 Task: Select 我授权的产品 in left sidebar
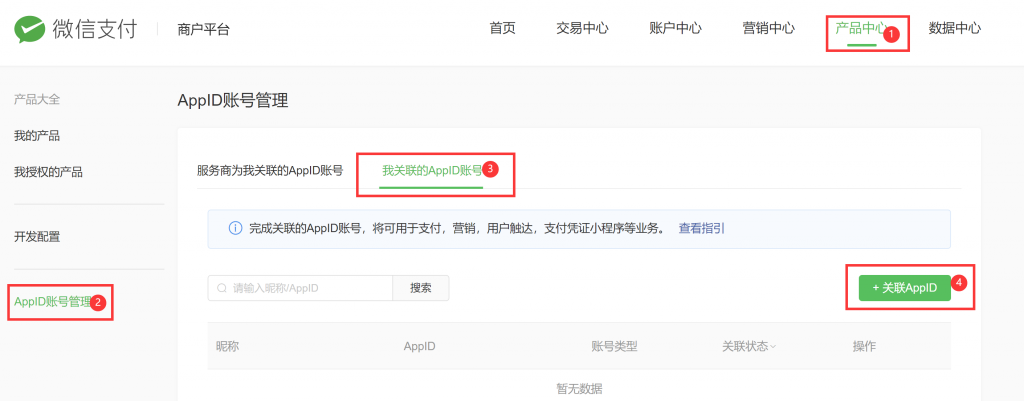click(48, 172)
